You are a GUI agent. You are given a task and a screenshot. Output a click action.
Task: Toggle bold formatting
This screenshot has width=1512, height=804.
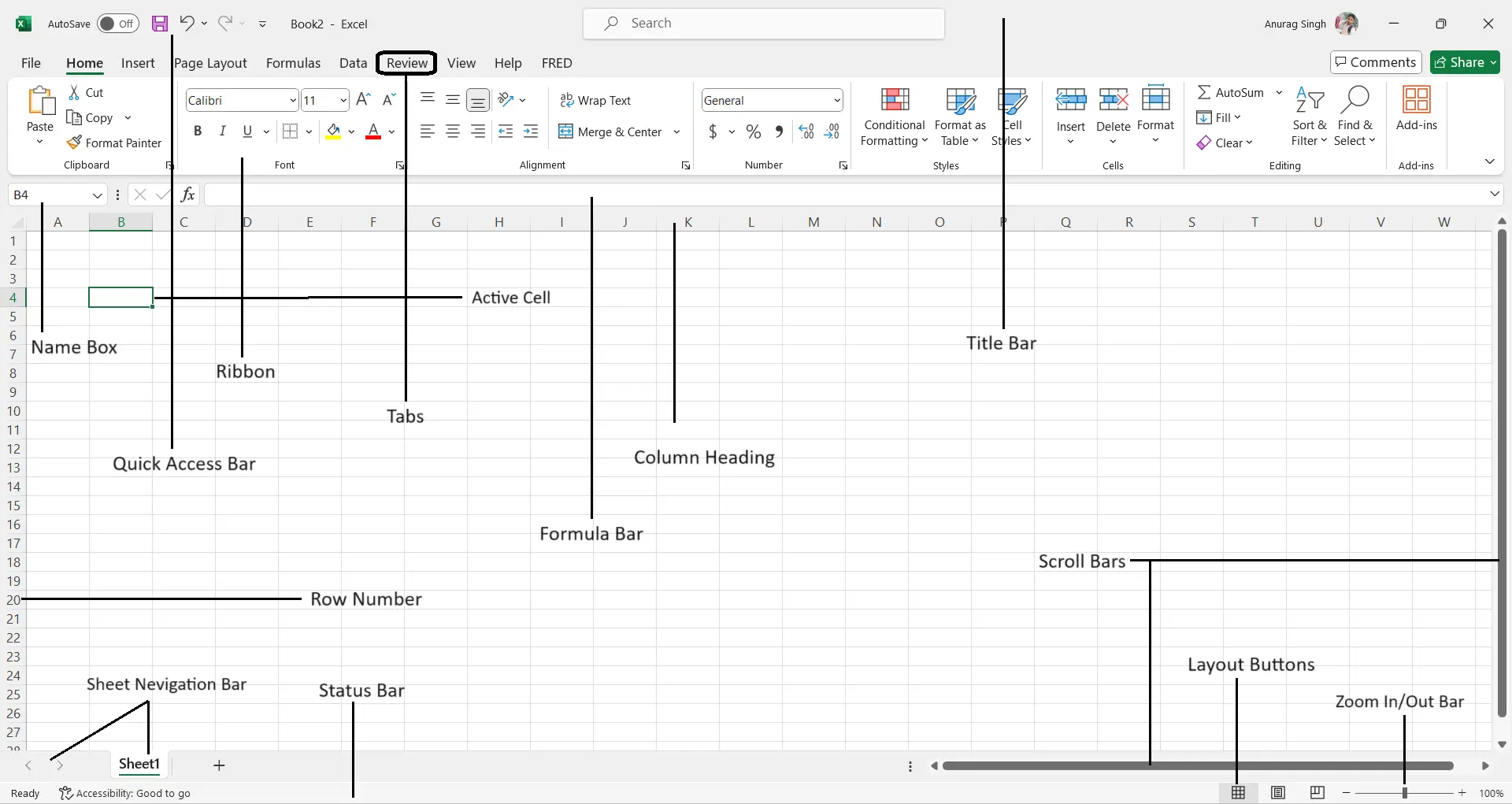click(x=198, y=131)
